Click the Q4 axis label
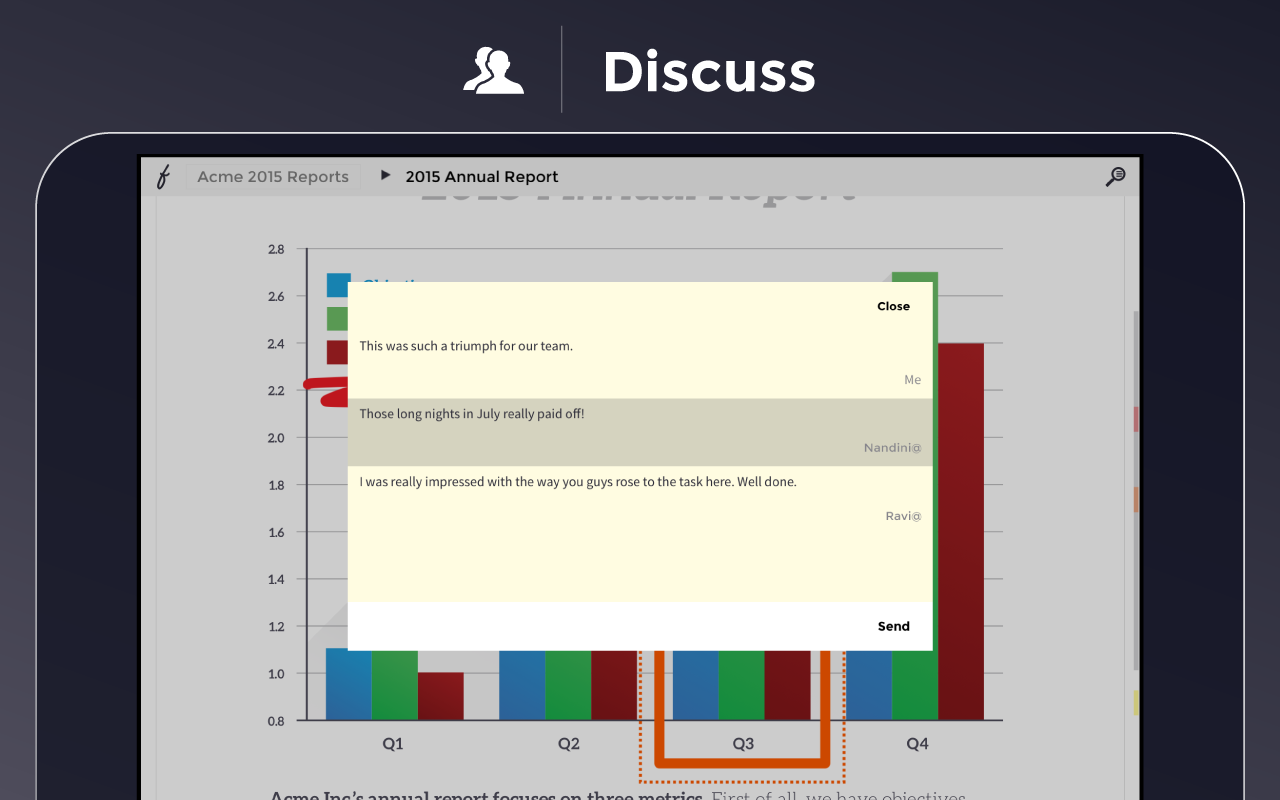The image size is (1280, 800). [x=917, y=744]
